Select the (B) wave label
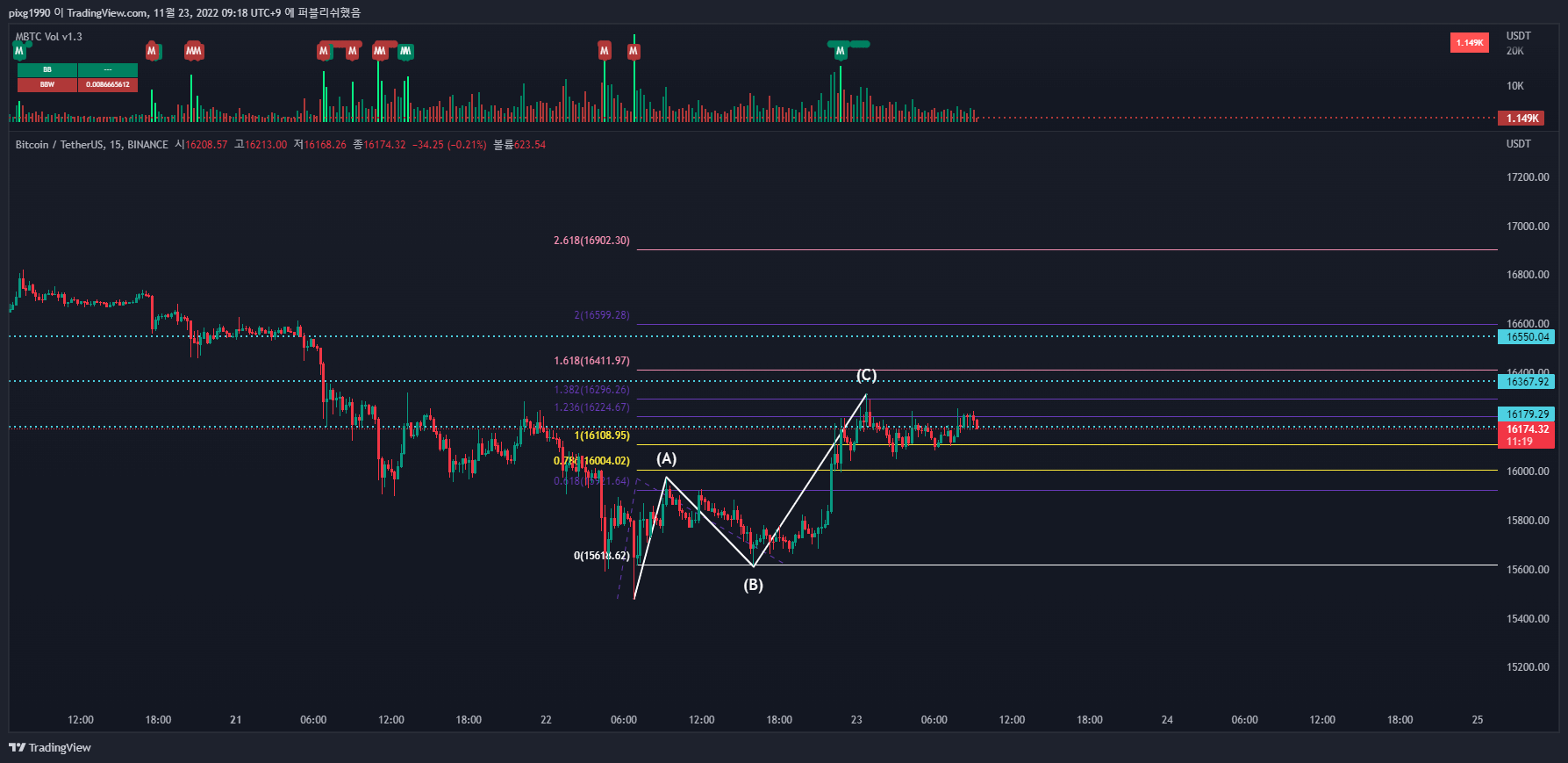 (754, 585)
